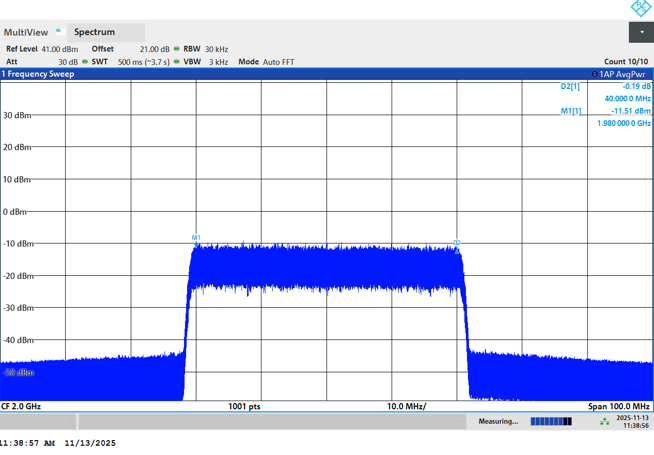
Task: Open the top-right dropdown arrow menu
Action: click(x=641, y=33)
